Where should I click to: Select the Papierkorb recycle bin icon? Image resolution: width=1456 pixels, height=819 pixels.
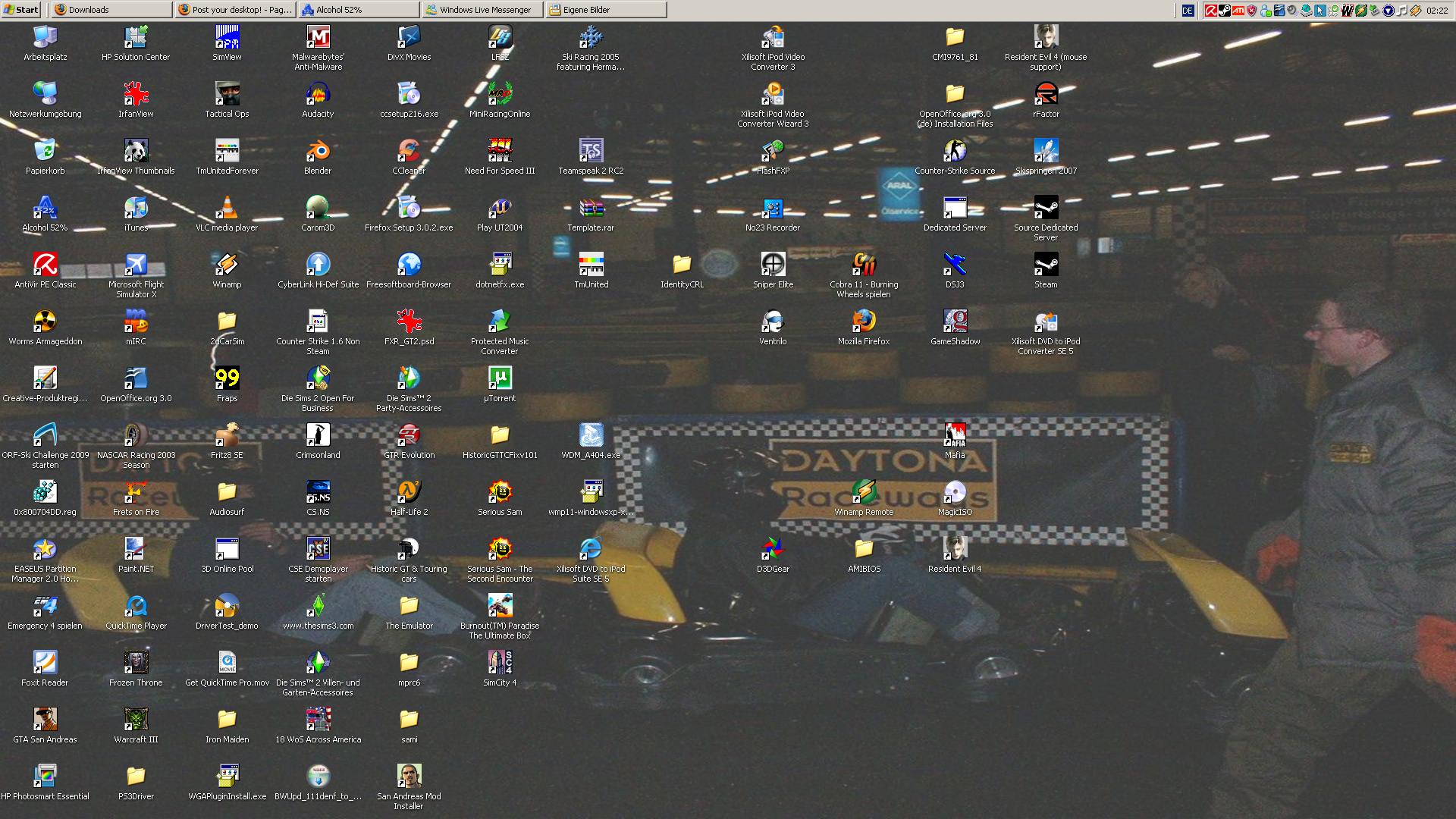45,151
